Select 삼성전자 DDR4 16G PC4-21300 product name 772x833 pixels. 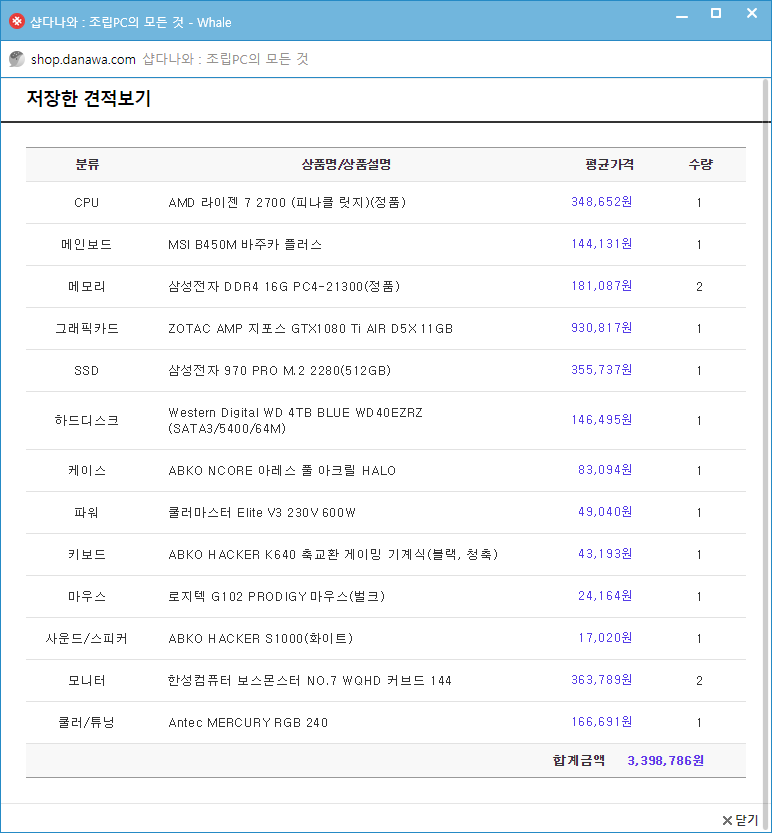coord(284,286)
